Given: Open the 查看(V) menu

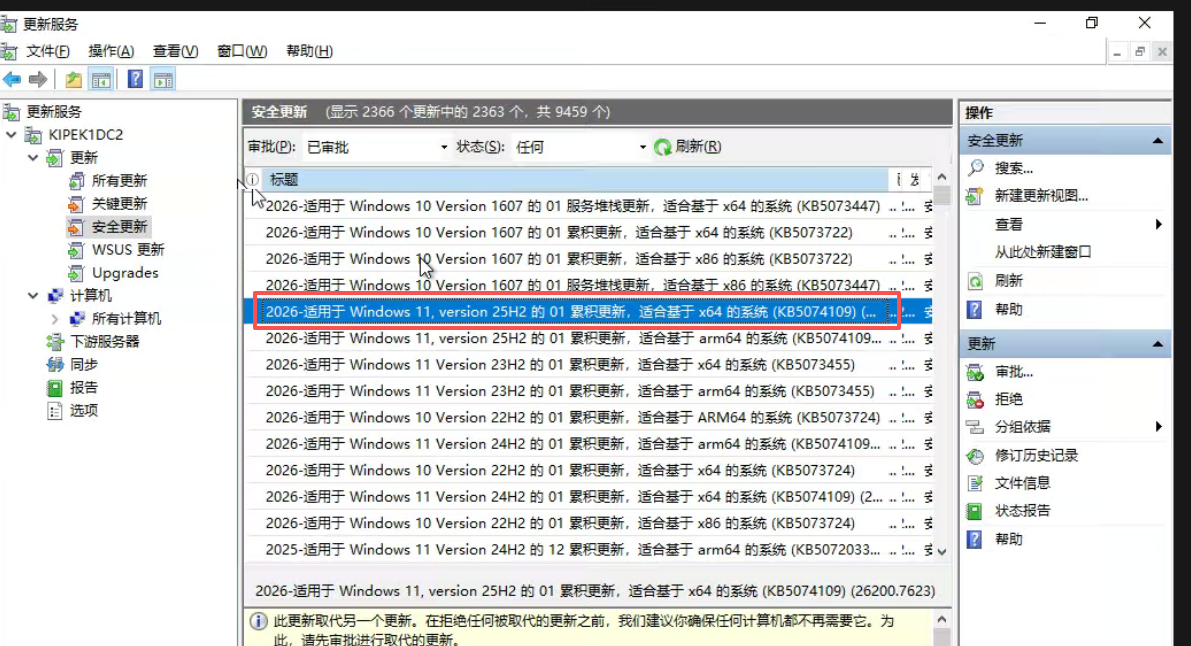Looking at the screenshot, I should pyautogui.click(x=175, y=51).
